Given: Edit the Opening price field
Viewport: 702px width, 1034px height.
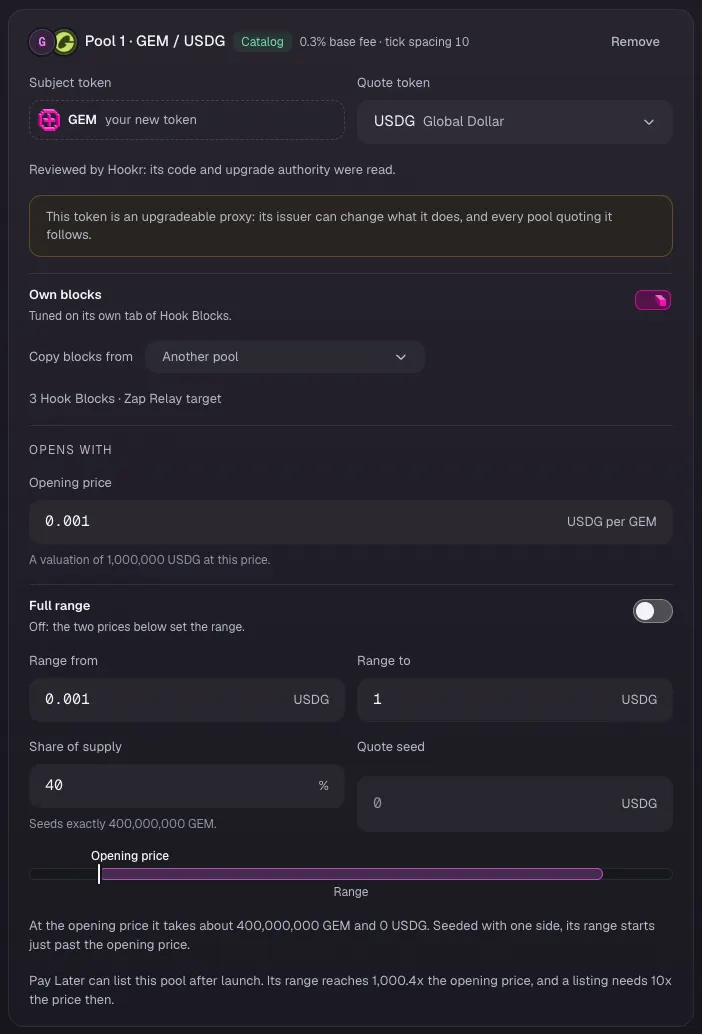Looking at the screenshot, I should click(351, 522).
